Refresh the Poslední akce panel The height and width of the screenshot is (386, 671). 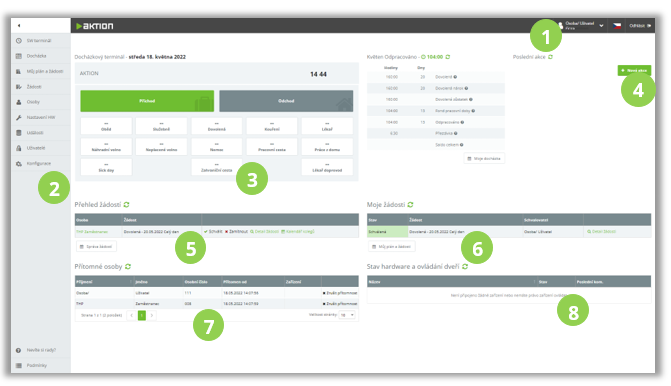pos(550,56)
